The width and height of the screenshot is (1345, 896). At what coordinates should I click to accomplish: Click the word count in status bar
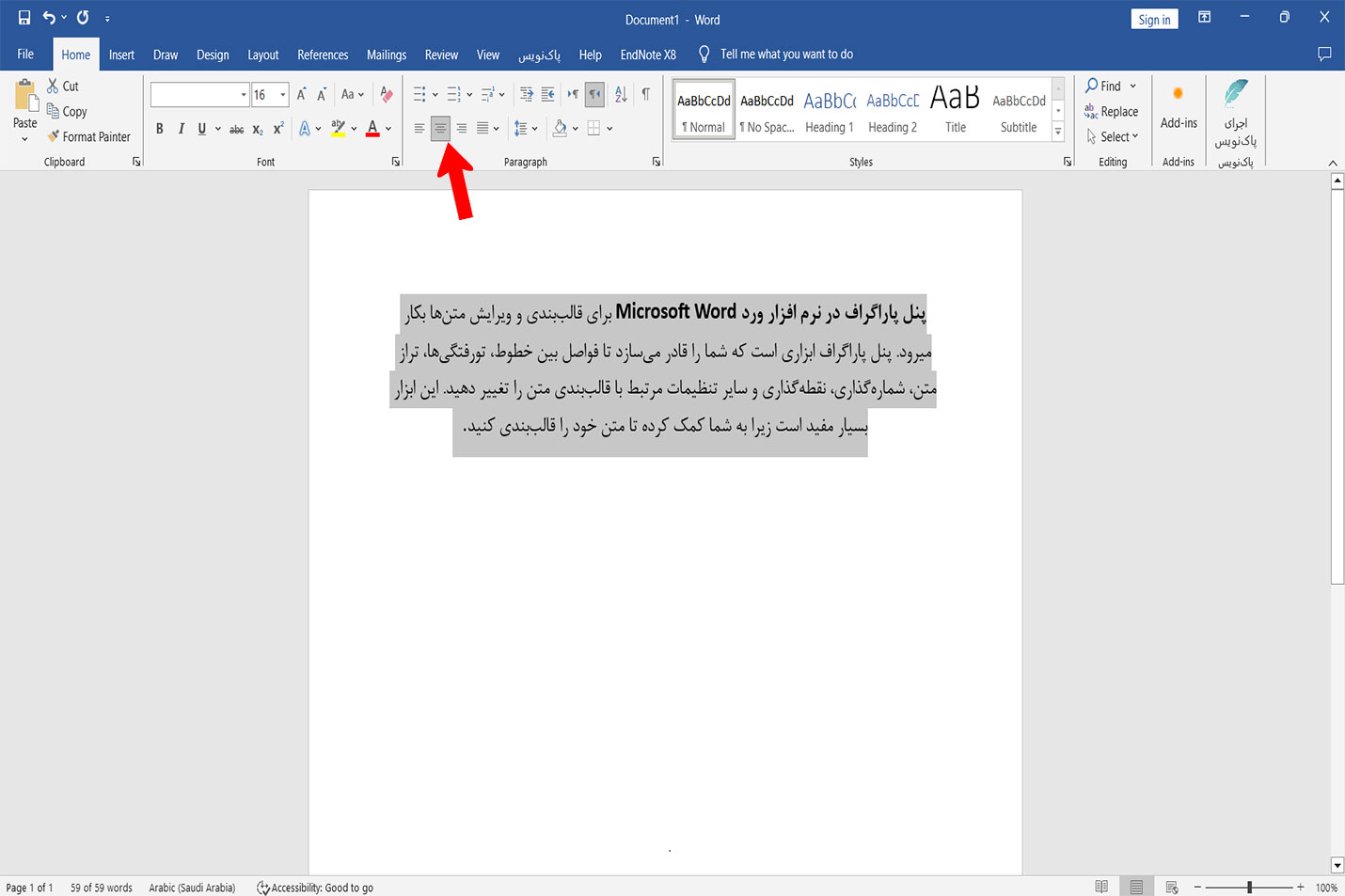click(102, 888)
